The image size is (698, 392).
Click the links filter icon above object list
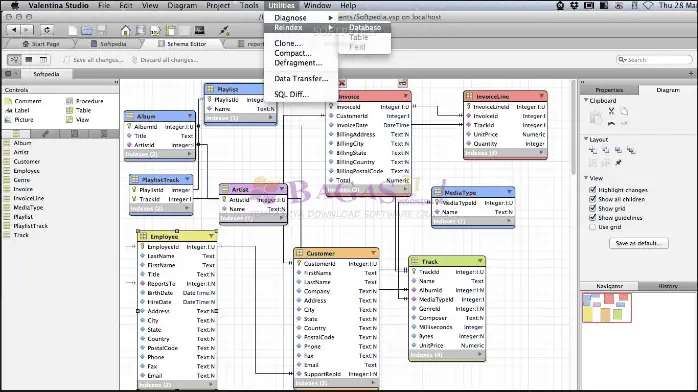coord(45,133)
